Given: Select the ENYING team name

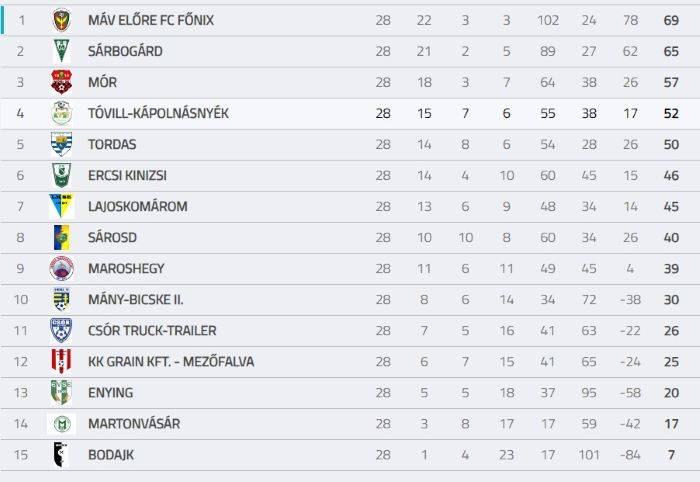Looking at the screenshot, I should [x=111, y=393].
